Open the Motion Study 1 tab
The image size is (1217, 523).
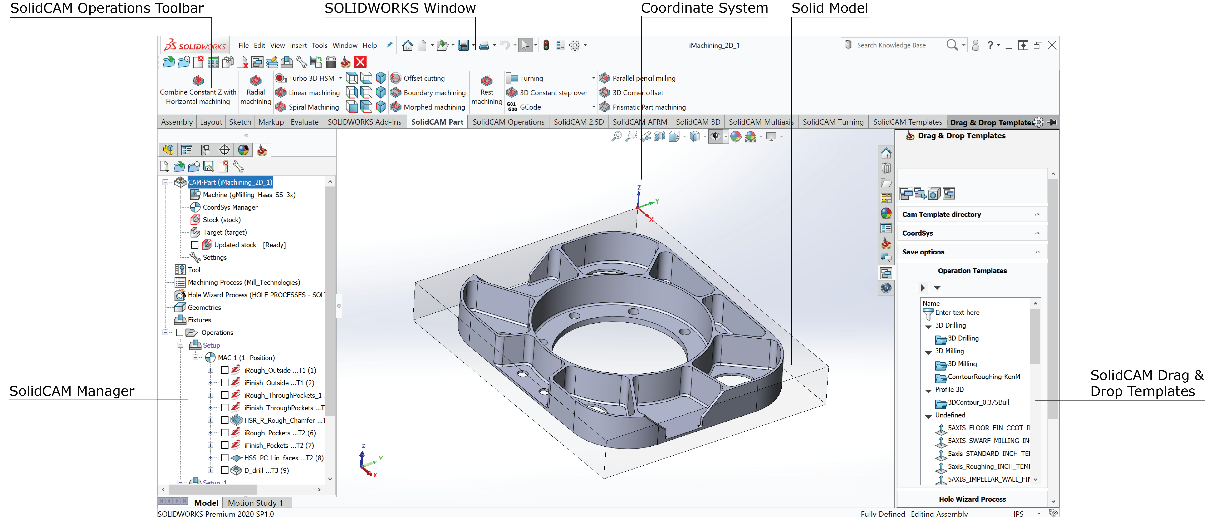[256, 503]
